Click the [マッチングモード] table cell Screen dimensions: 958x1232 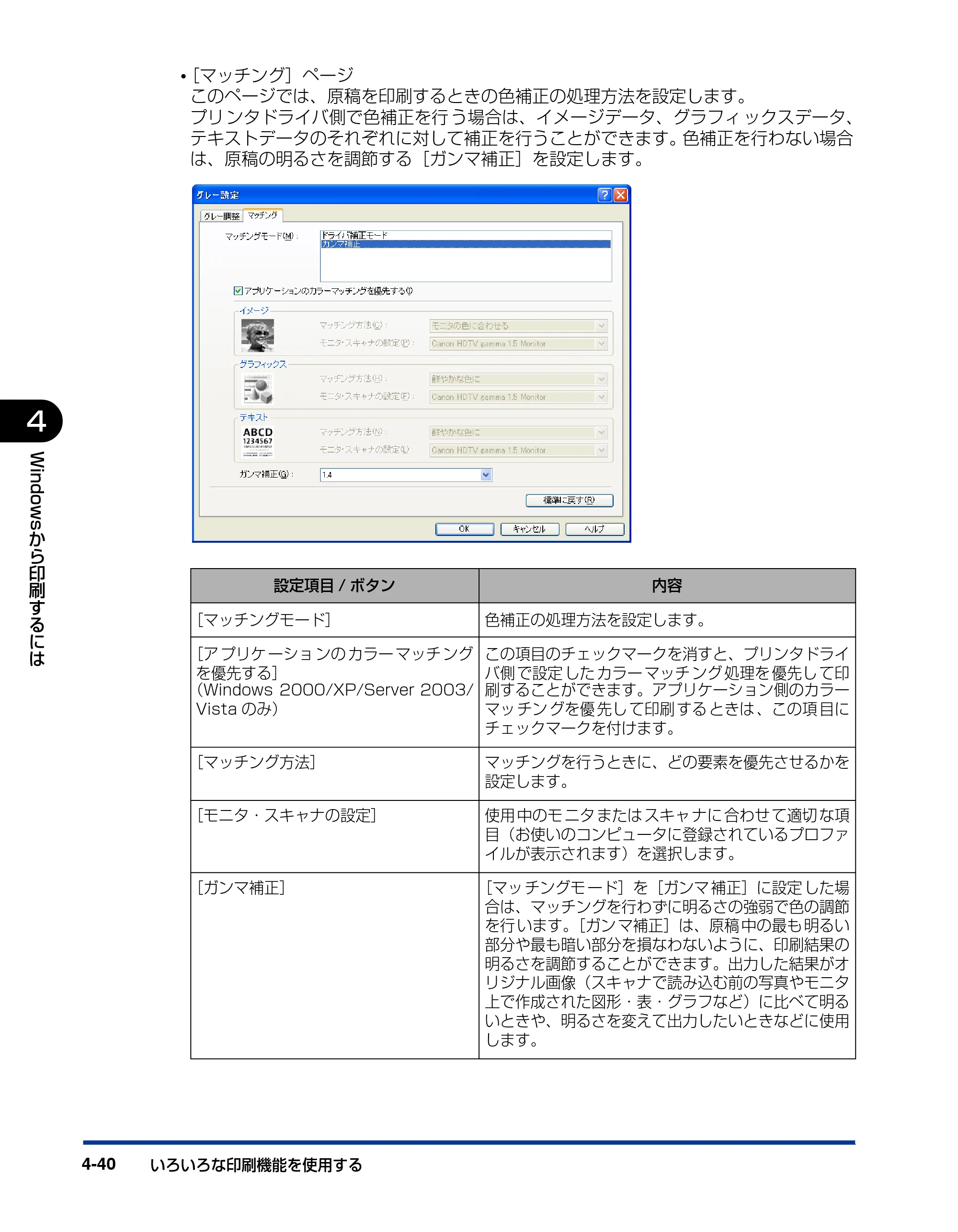(x=334, y=620)
